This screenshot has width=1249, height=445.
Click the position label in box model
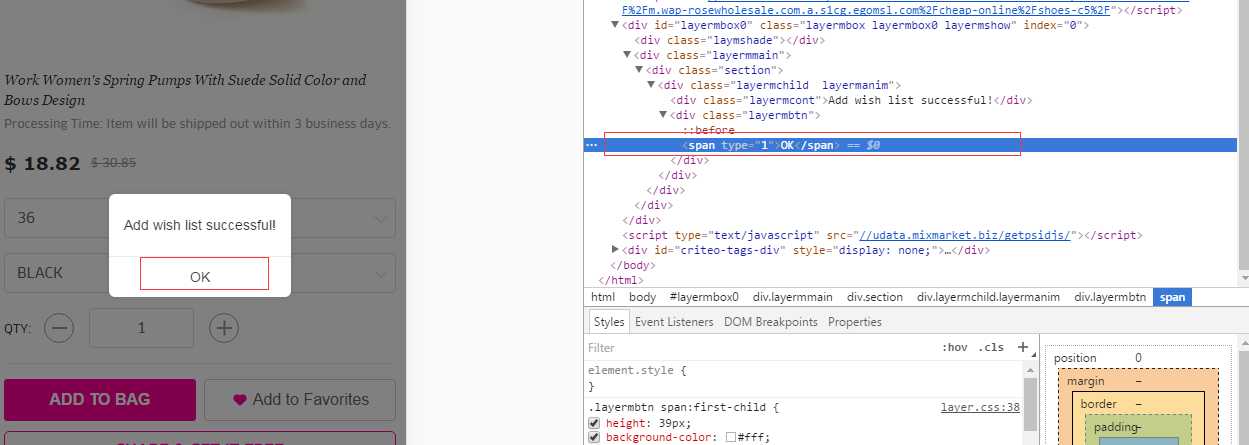(1075, 358)
